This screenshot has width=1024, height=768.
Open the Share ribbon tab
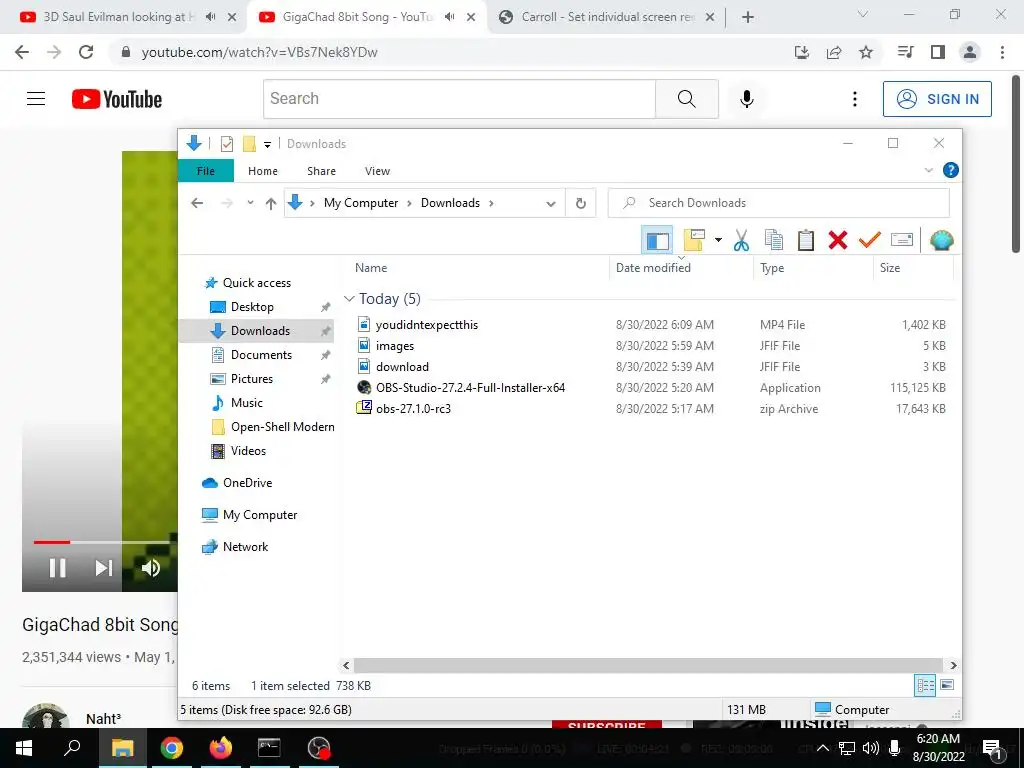(321, 171)
